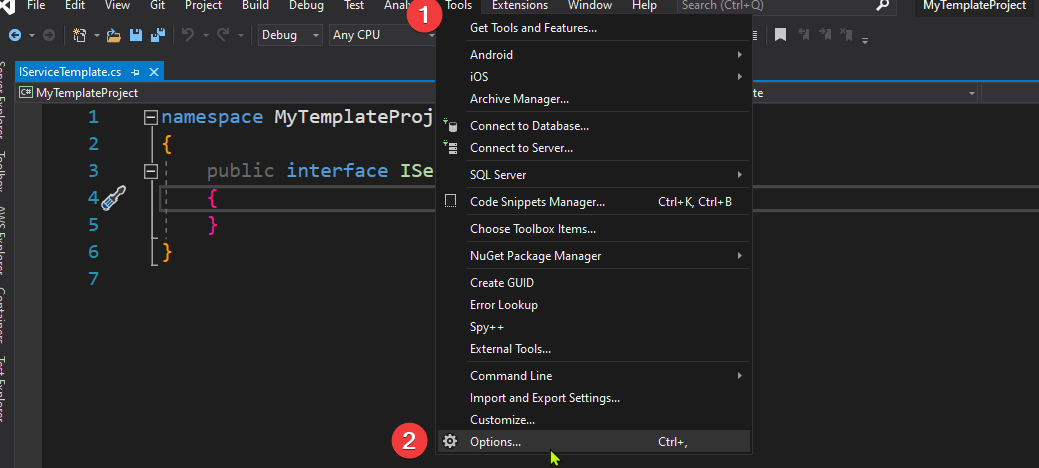Image resolution: width=1039 pixels, height=468 pixels.
Task: Click the Redo arrow icon
Action: pos(224,35)
